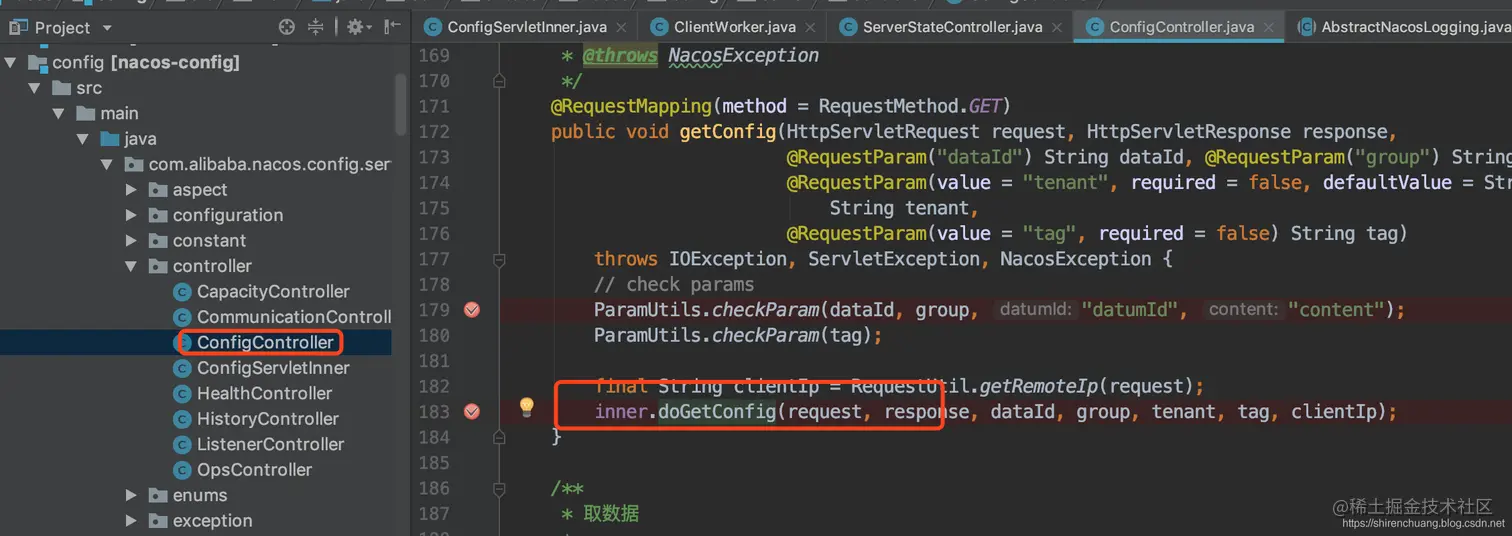
Task: Switch to the ClientWorker.java tab
Action: pos(734,27)
